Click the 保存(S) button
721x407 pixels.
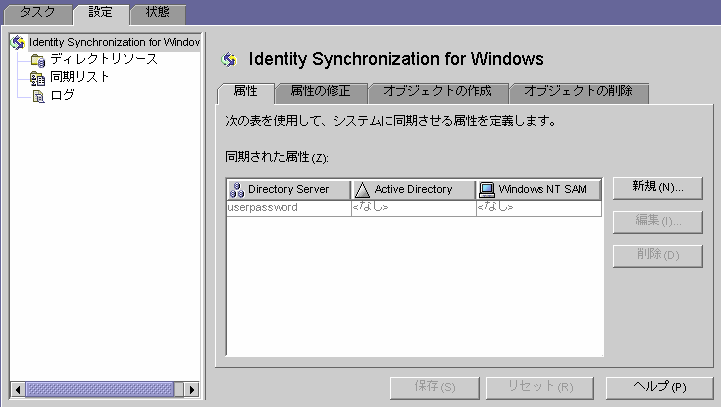[435, 388]
